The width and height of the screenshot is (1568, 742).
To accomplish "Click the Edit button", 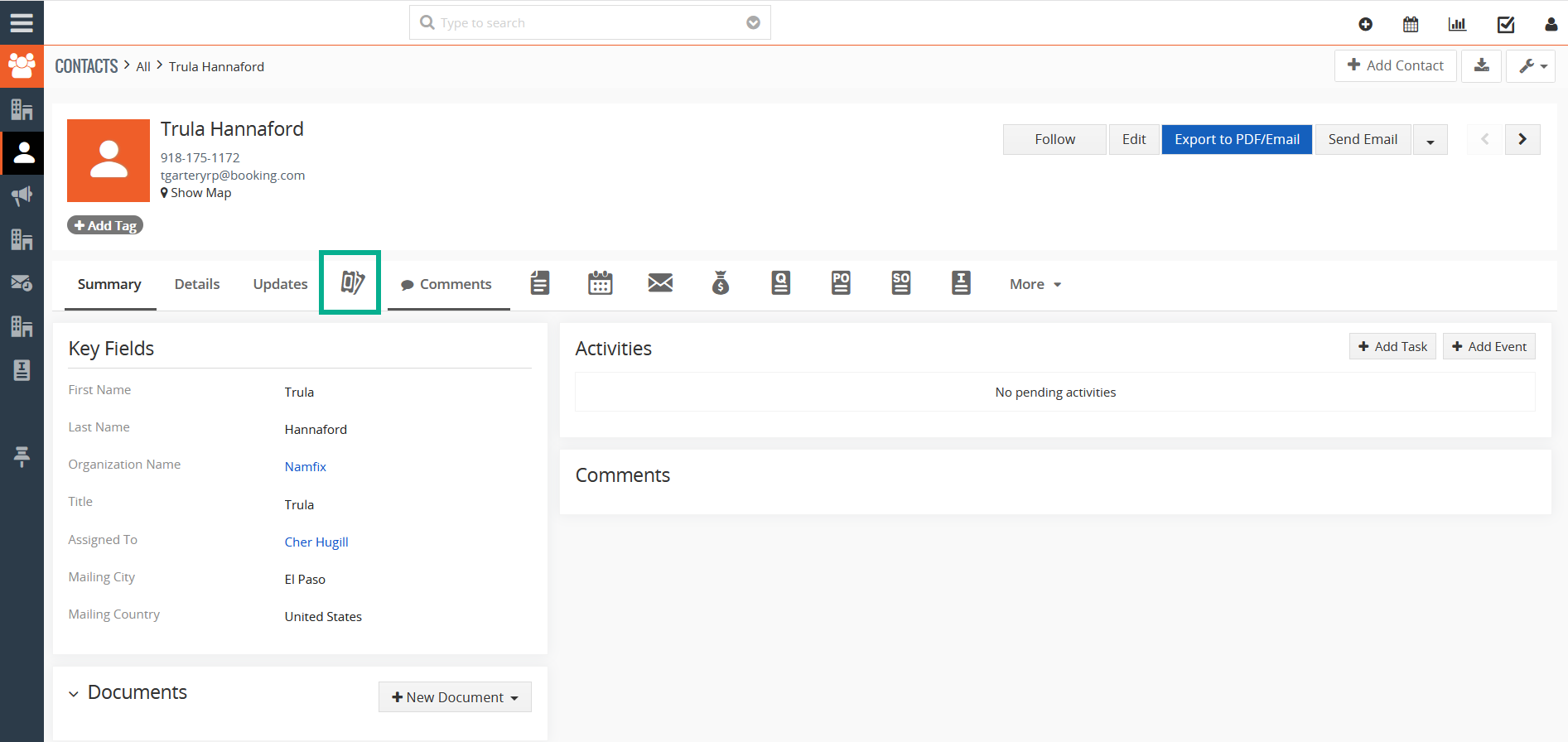I will coord(1134,139).
